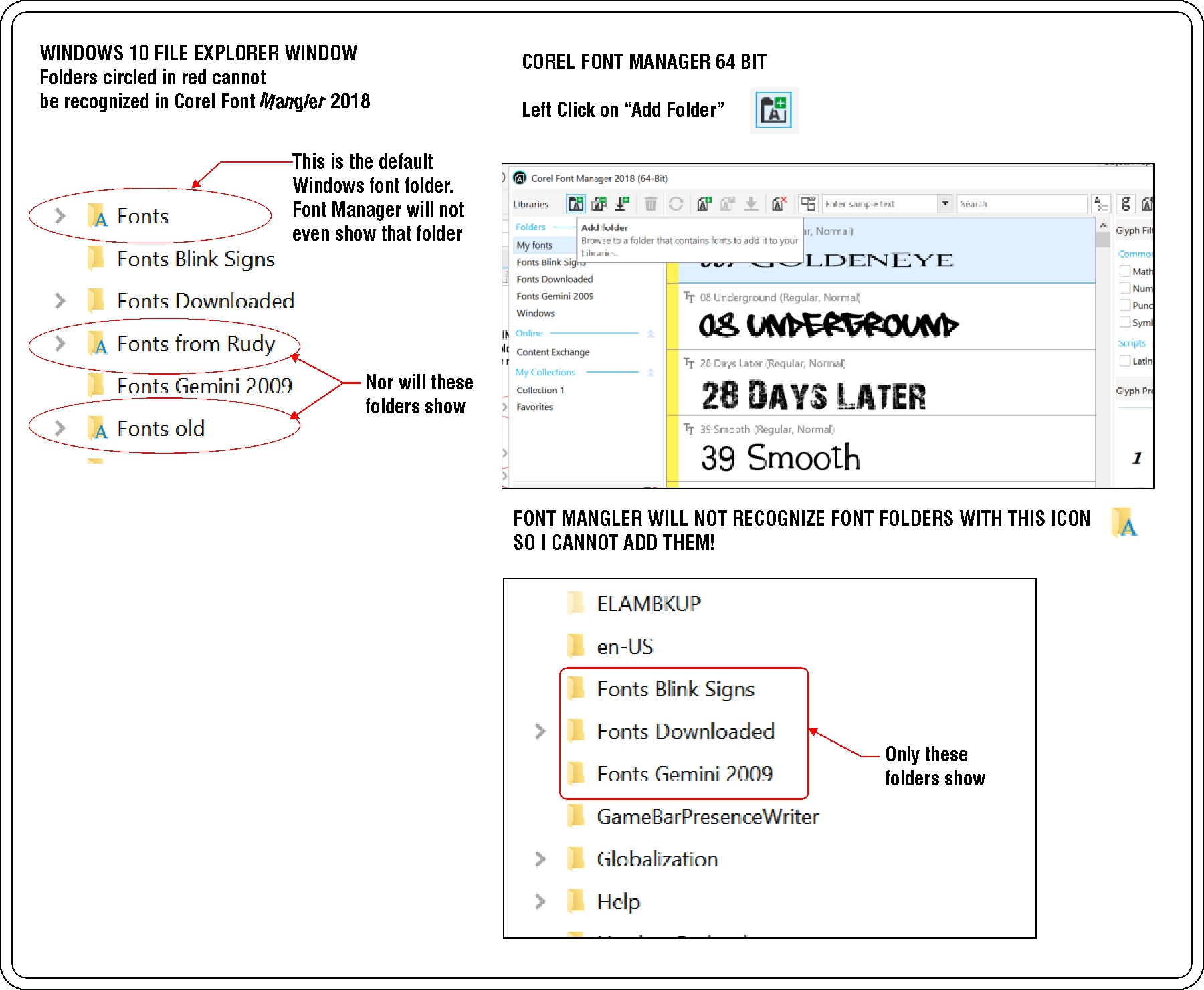This screenshot has width=1204, height=990.
Task: Click the My Collections section header
Action: [545, 372]
